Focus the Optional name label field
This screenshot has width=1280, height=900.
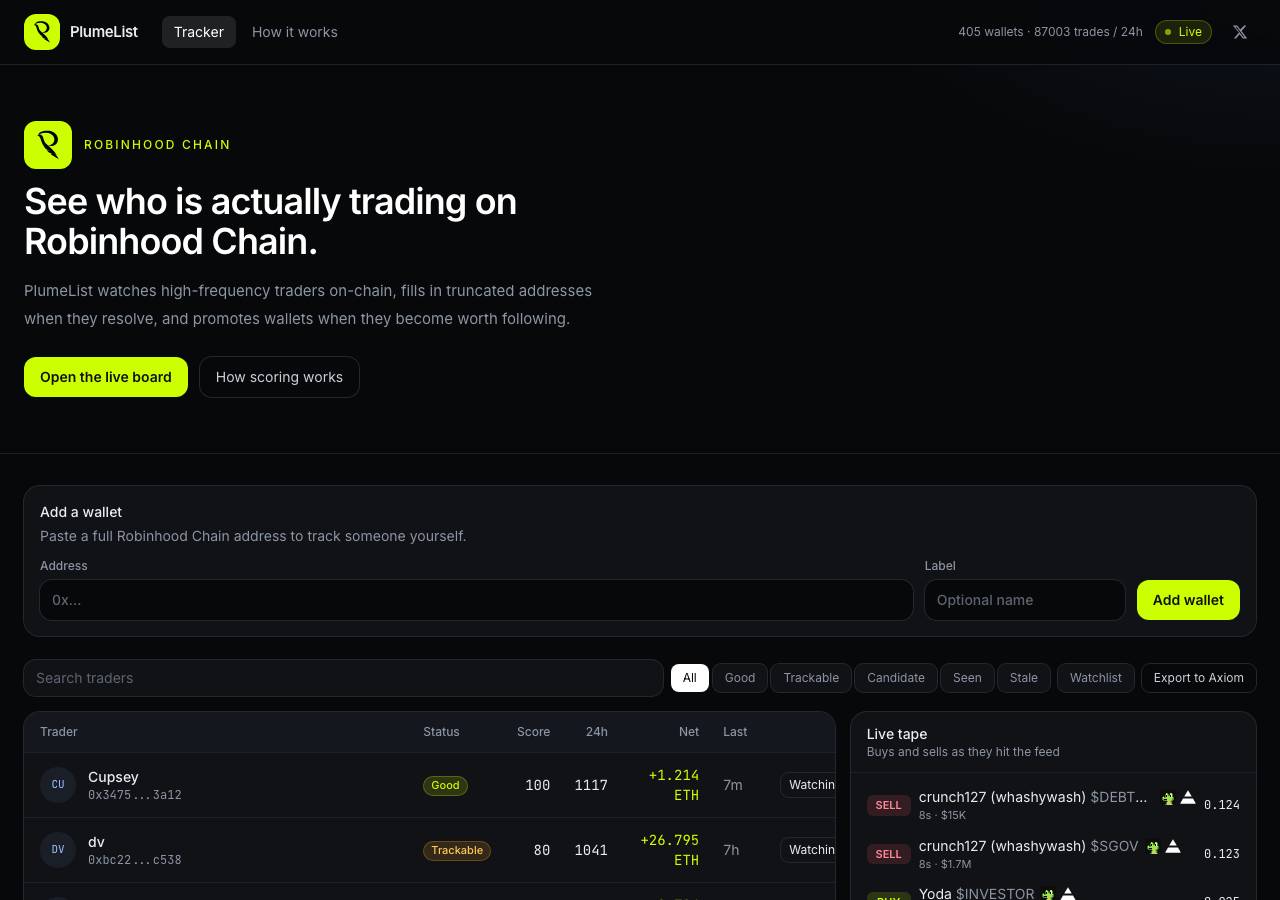pos(1025,600)
